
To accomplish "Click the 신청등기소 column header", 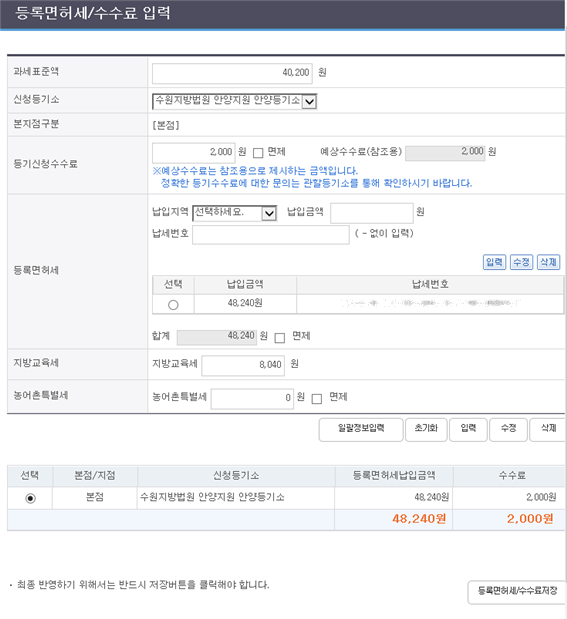I will [236, 475].
